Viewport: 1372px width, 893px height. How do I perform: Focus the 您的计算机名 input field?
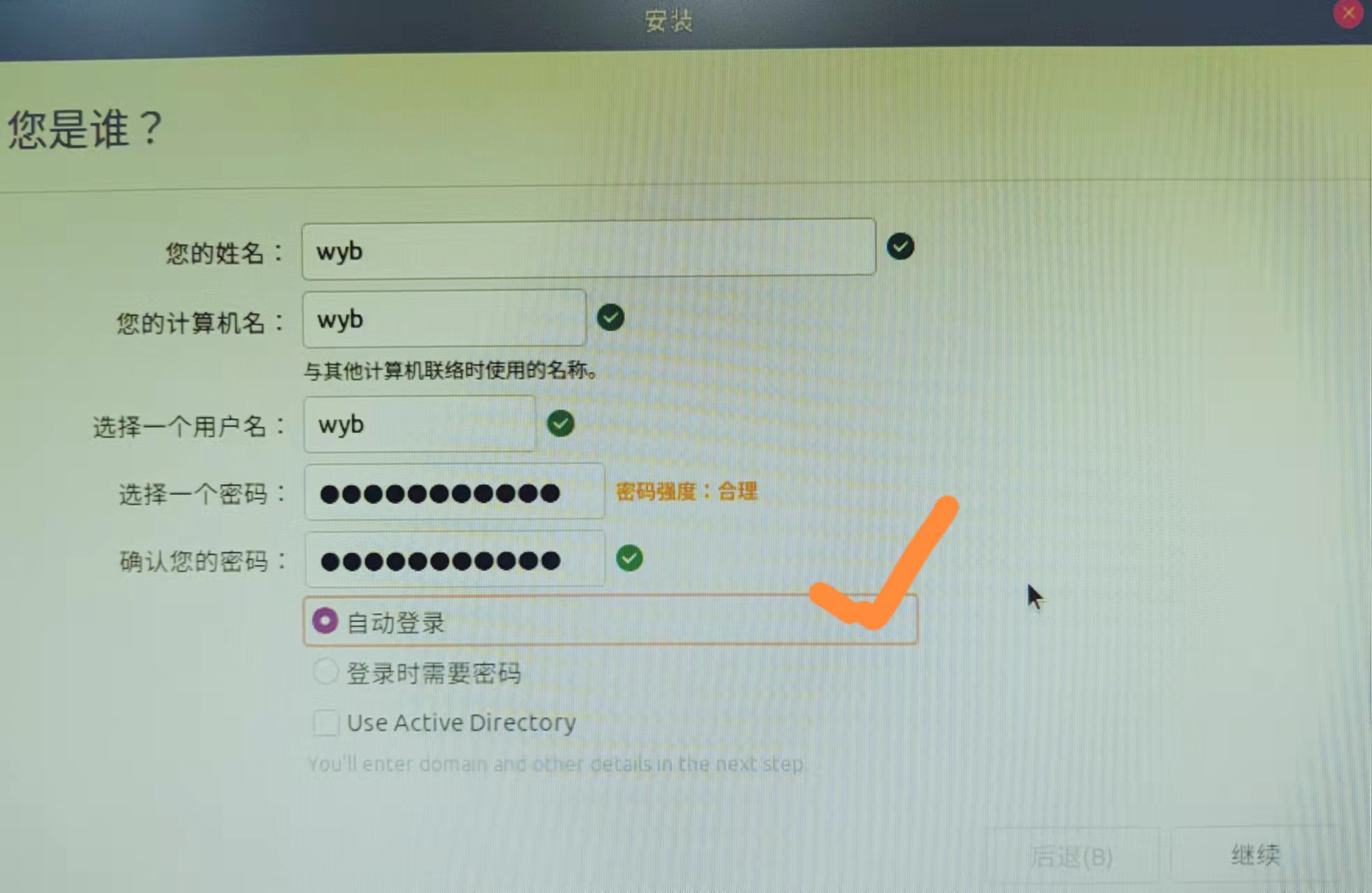tap(444, 318)
